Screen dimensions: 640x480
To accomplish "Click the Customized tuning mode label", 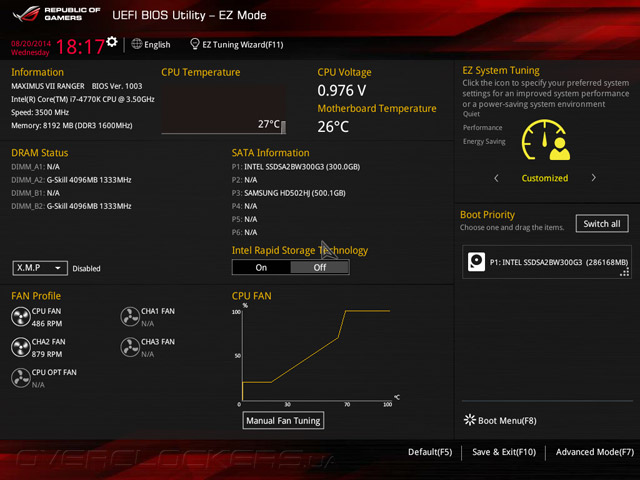I will 545,178.
